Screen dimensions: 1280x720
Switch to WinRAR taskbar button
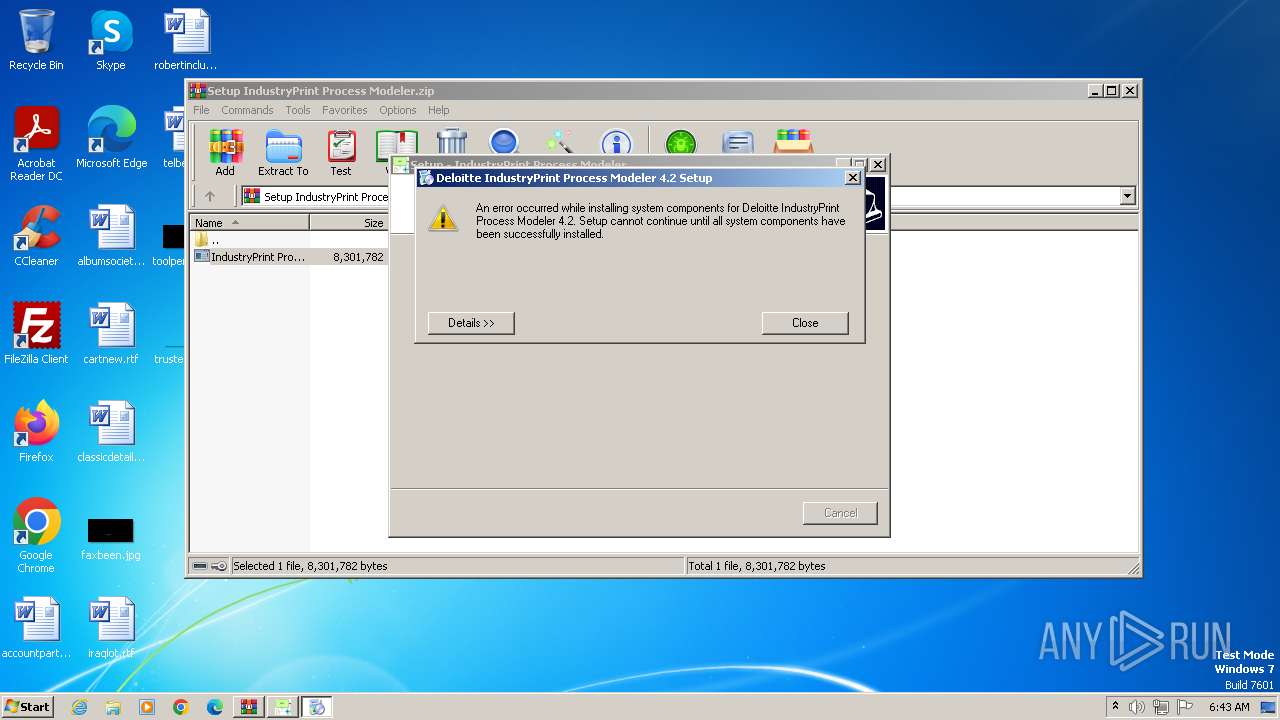coord(249,707)
